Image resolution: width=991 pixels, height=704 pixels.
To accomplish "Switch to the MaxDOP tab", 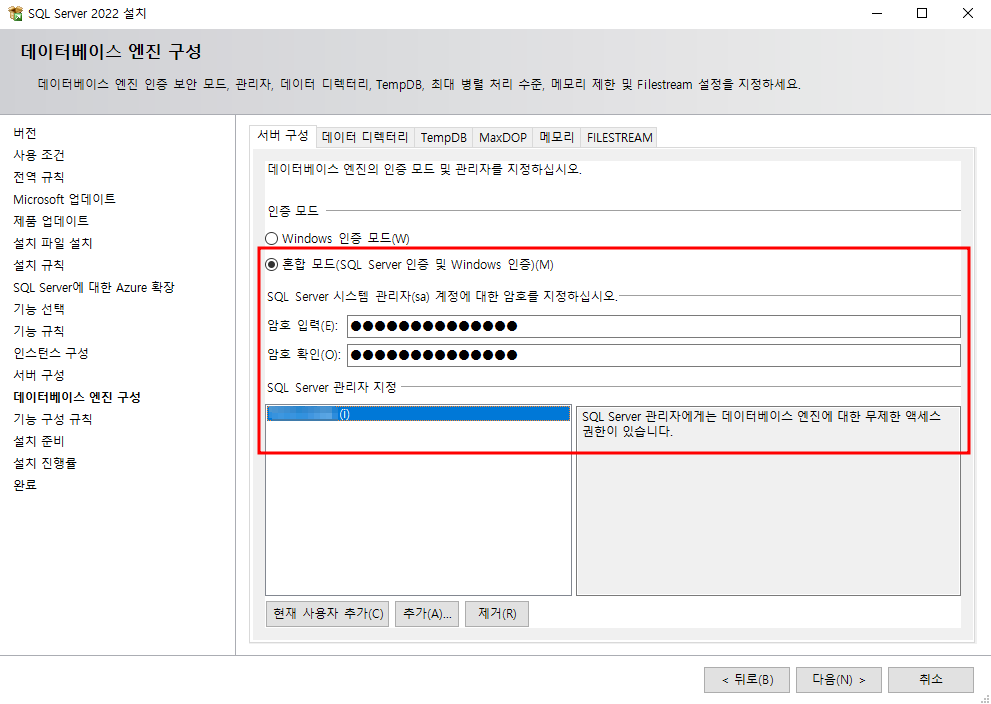I will tap(502, 137).
